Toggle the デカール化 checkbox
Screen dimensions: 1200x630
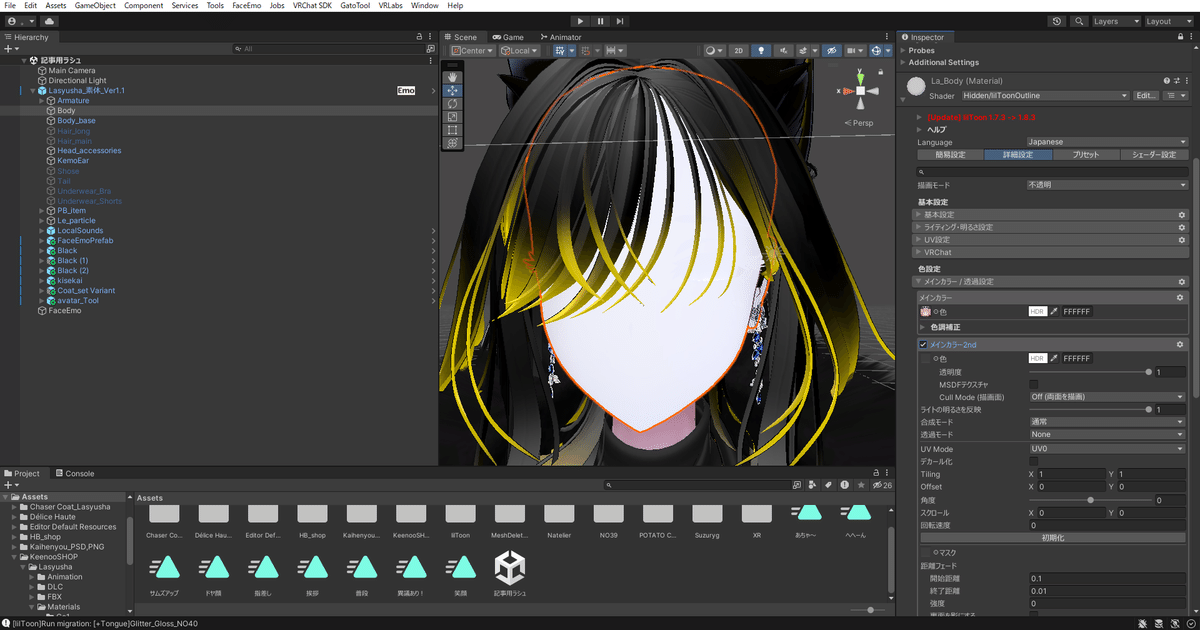coord(1033,461)
